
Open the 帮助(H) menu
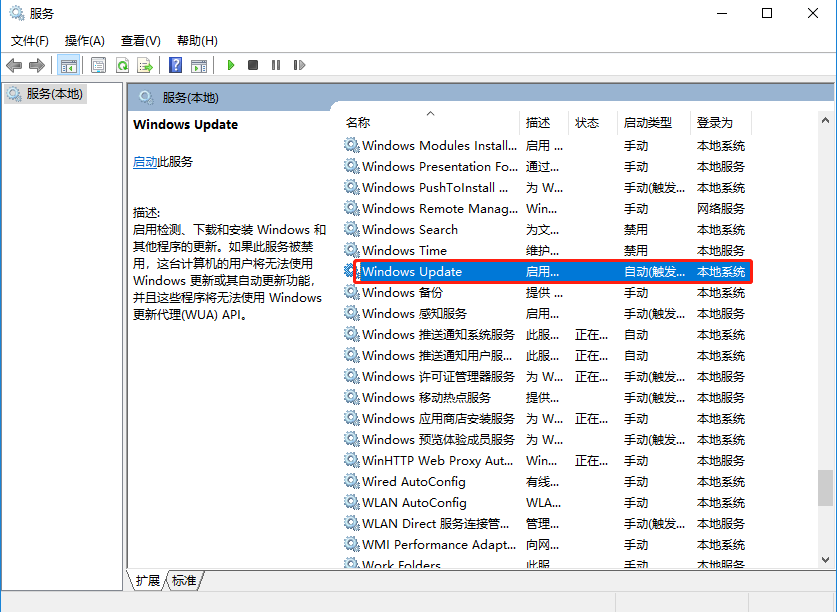tap(197, 41)
